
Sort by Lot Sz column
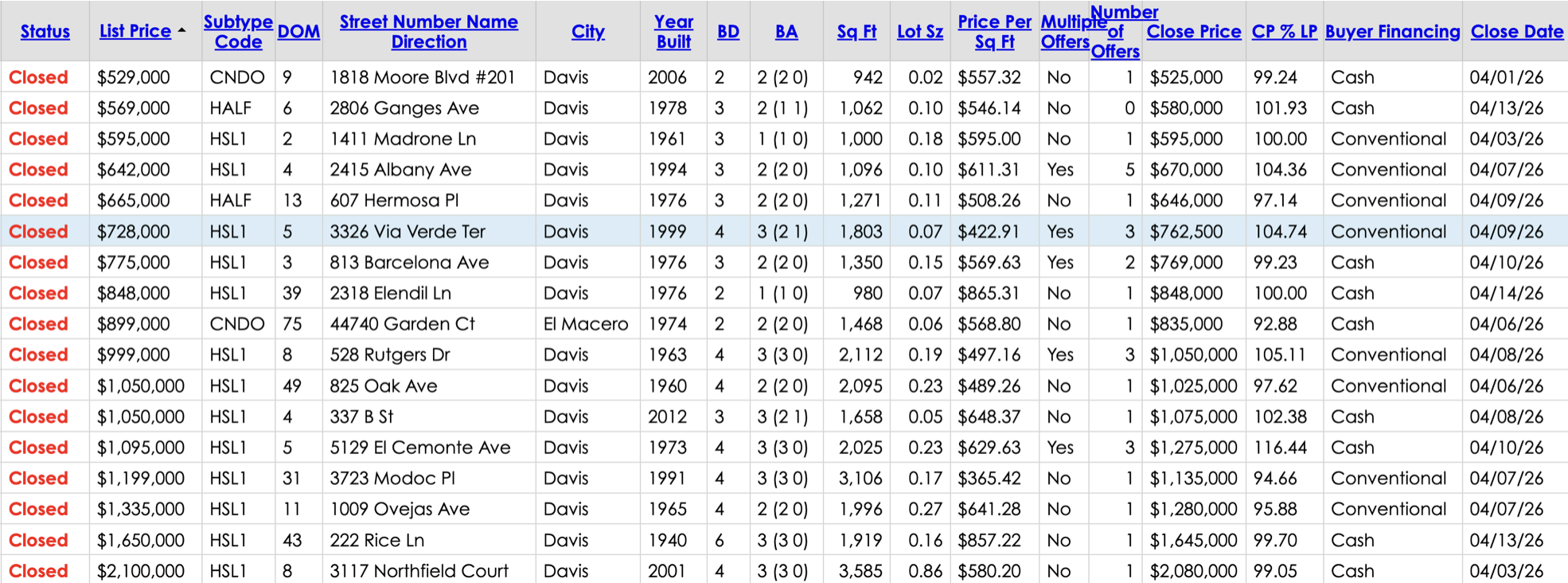click(919, 32)
